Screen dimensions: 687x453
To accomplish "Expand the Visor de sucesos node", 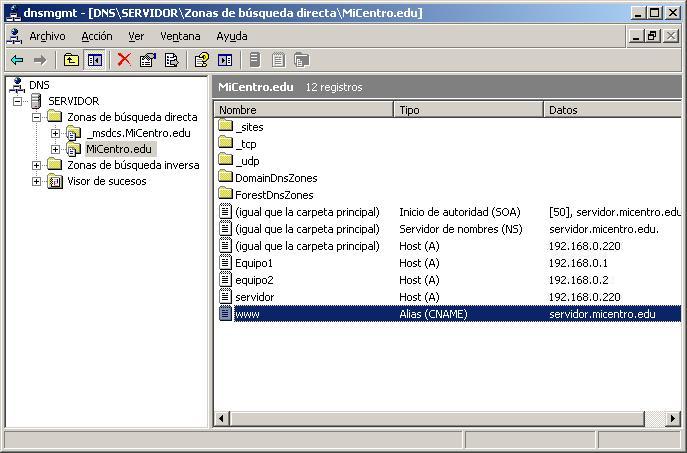I will [37, 181].
